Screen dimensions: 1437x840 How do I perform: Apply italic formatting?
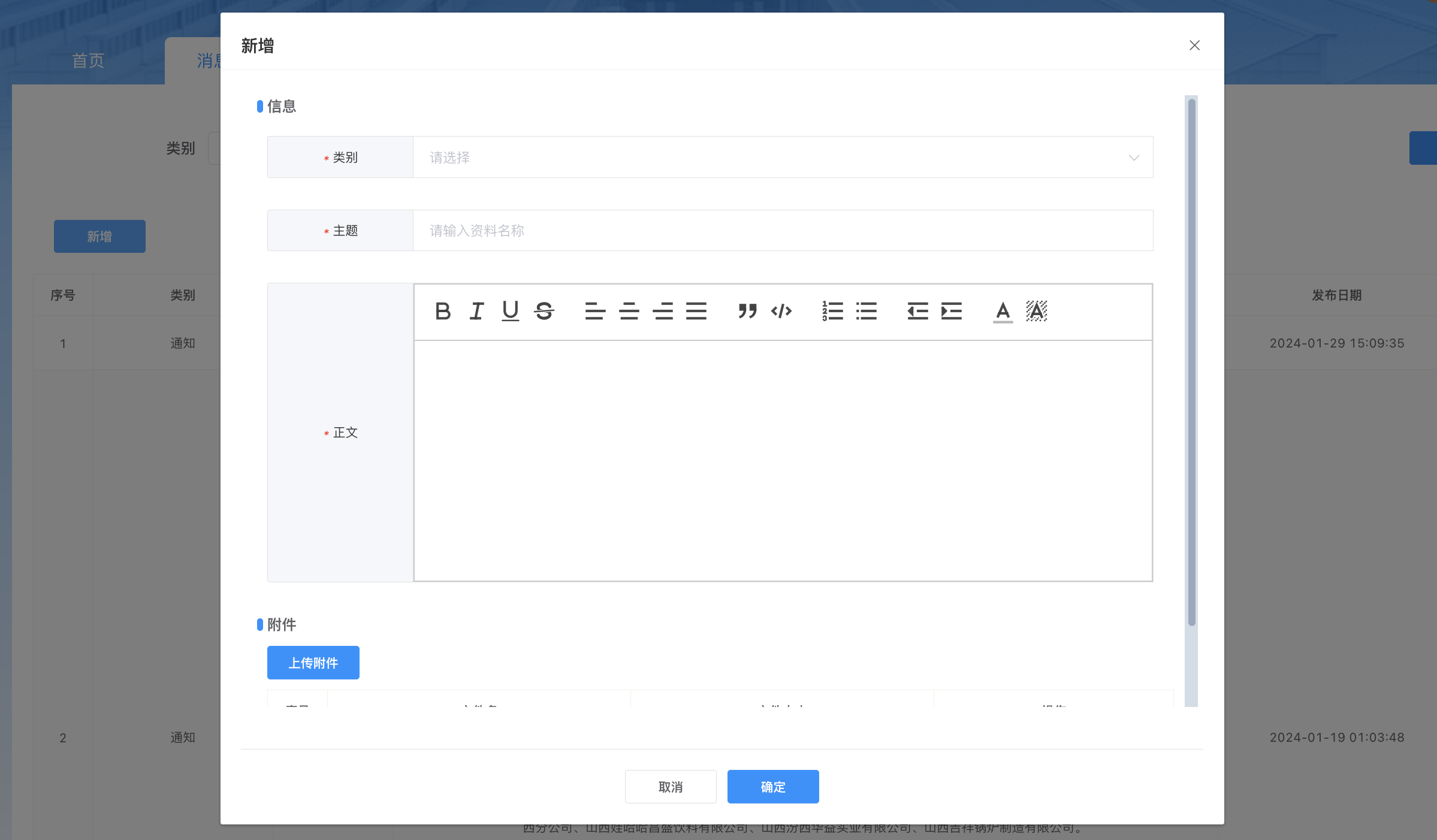coord(476,311)
